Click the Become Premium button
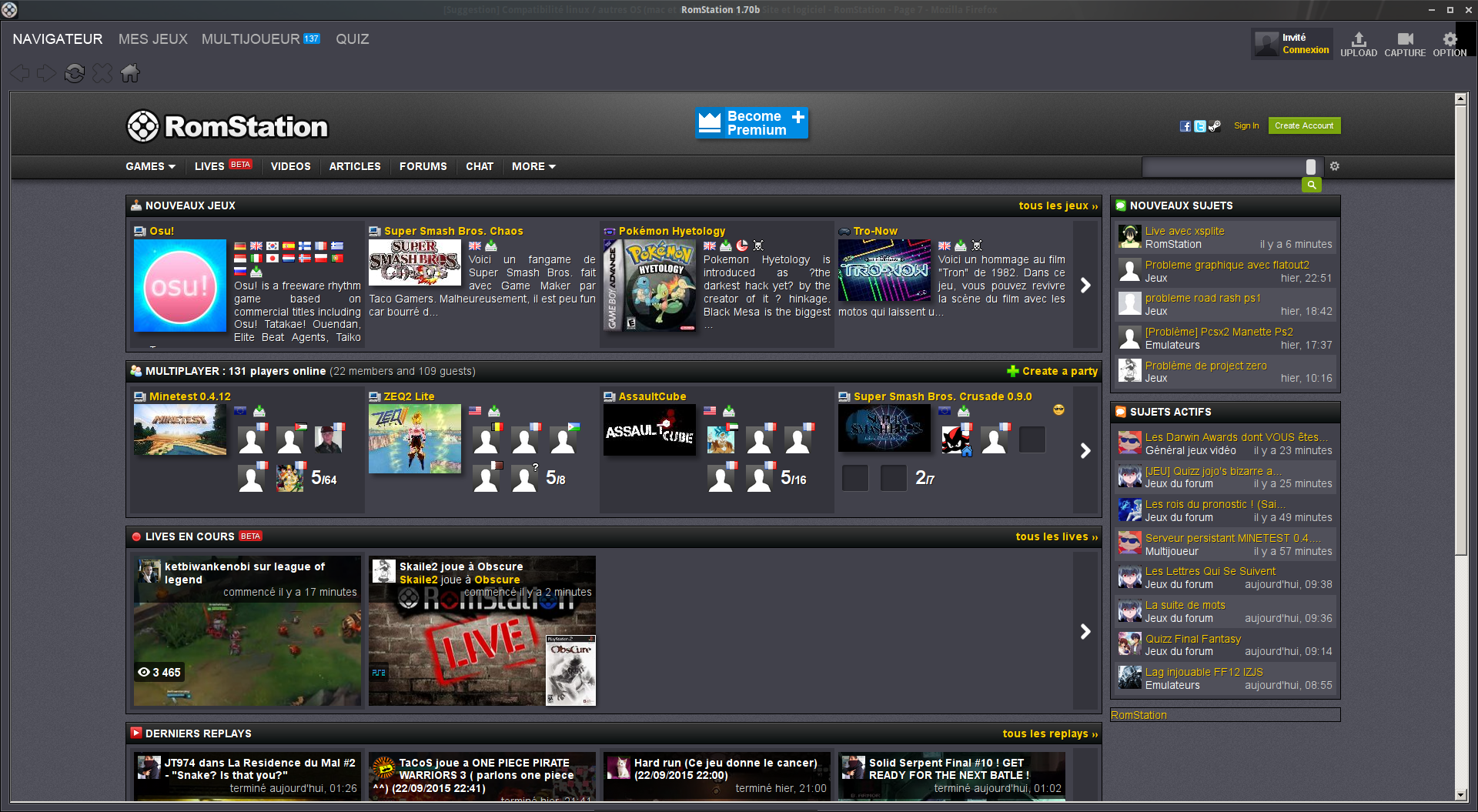Viewport: 1478px width, 812px height. pos(752,123)
